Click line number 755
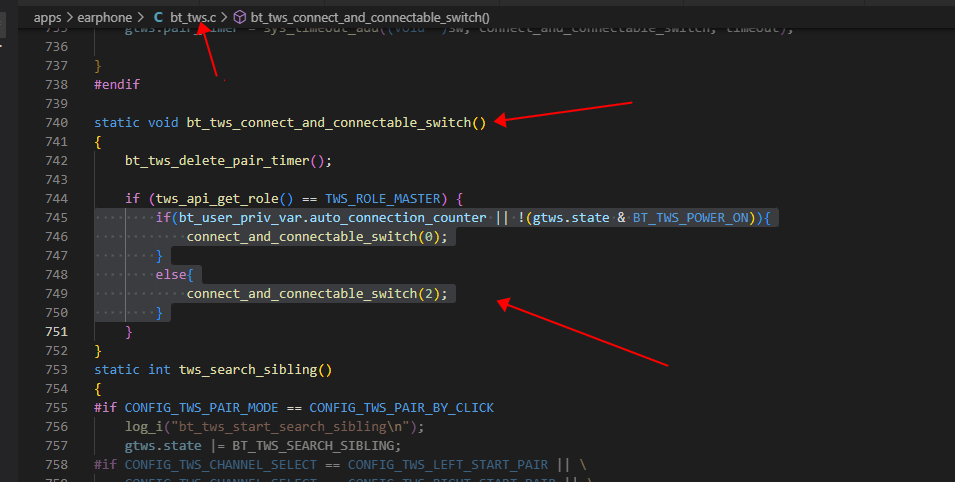Screen dimensions: 955x482 57,408
